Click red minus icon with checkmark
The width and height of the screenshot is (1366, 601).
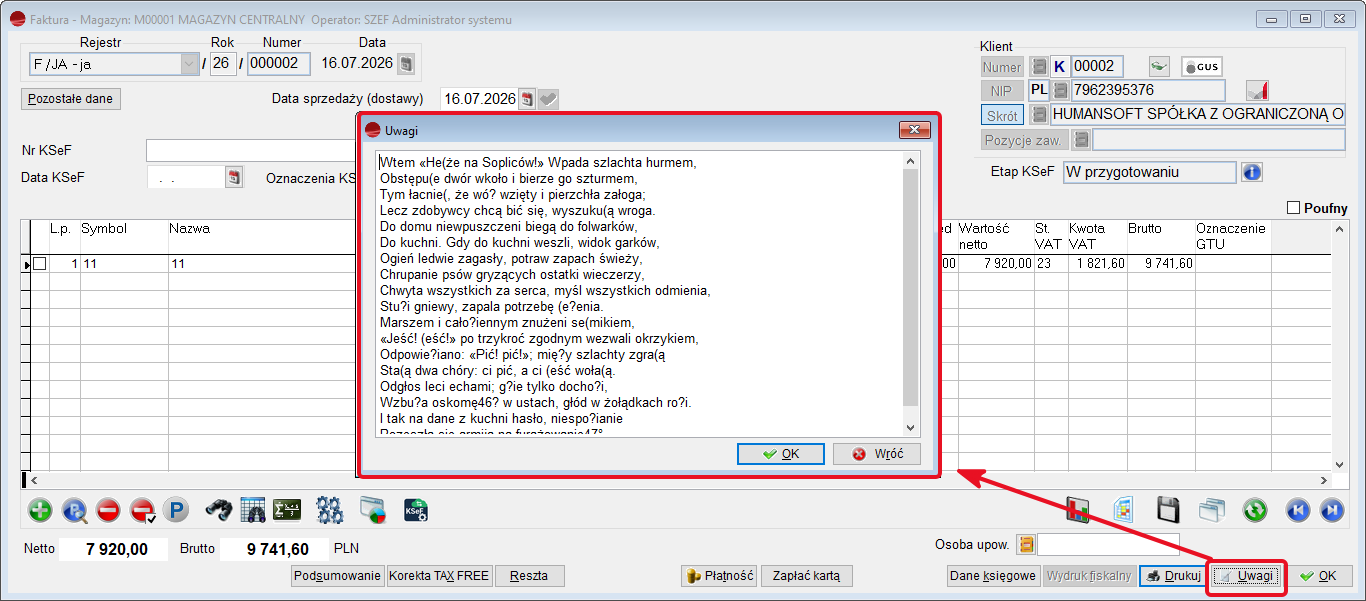143,511
